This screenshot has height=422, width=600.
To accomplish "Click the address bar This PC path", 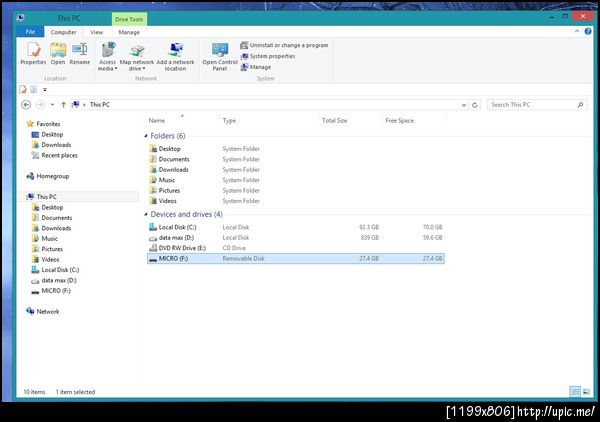I will pyautogui.click(x=99, y=104).
